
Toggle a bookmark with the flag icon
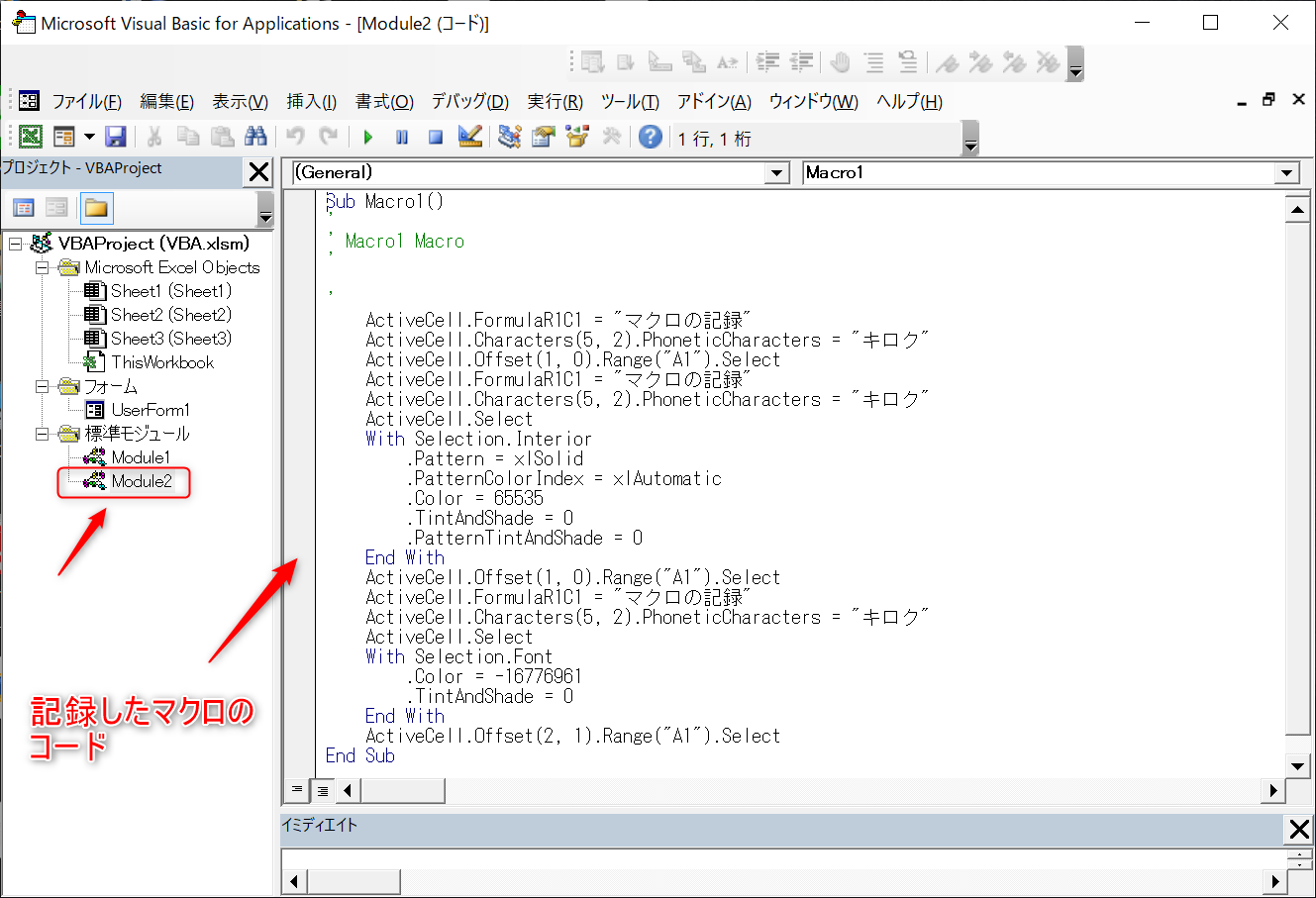[x=948, y=62]
